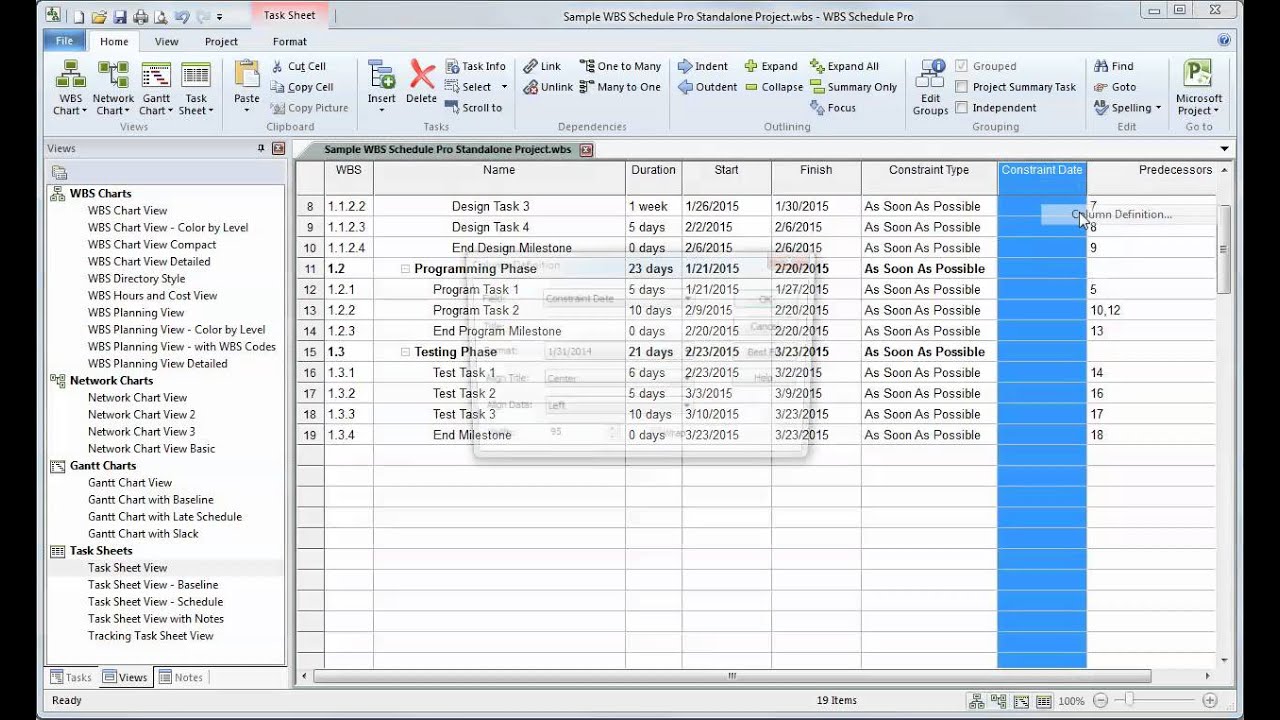Collapse the Testing Phase summary row
This screenshot has height=720, width=1280.
tap(405, 352)
